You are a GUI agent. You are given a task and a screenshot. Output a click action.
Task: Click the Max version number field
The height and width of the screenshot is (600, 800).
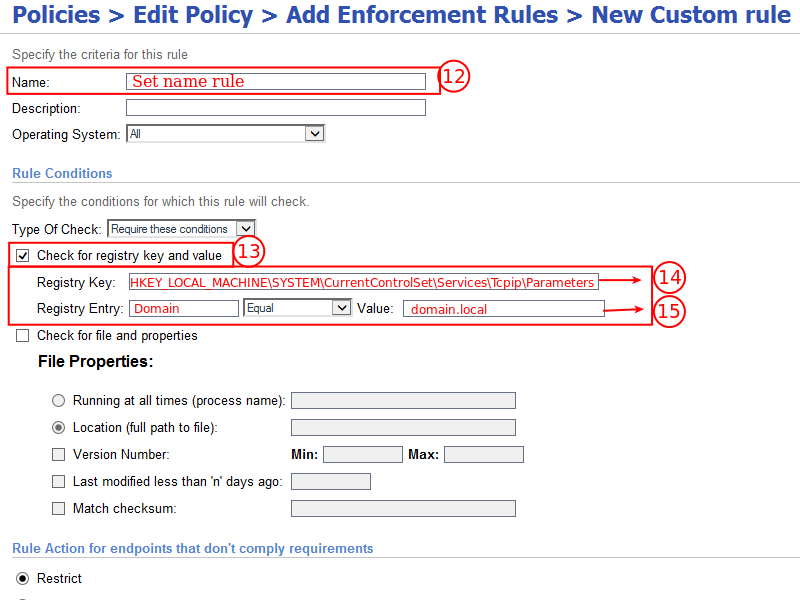[484, 455]
